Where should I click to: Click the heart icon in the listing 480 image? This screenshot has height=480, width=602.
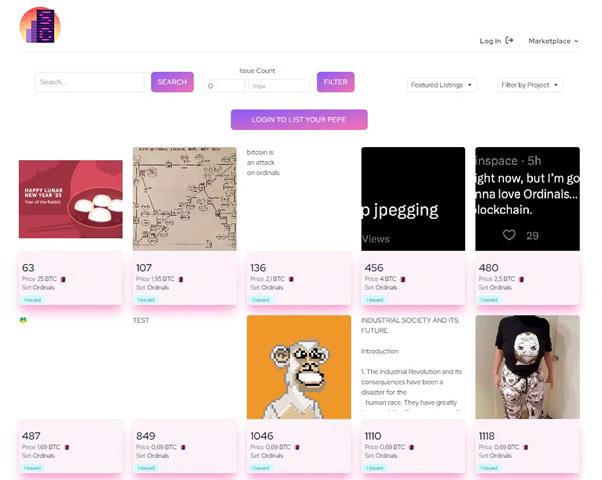[x=509, y=235]
